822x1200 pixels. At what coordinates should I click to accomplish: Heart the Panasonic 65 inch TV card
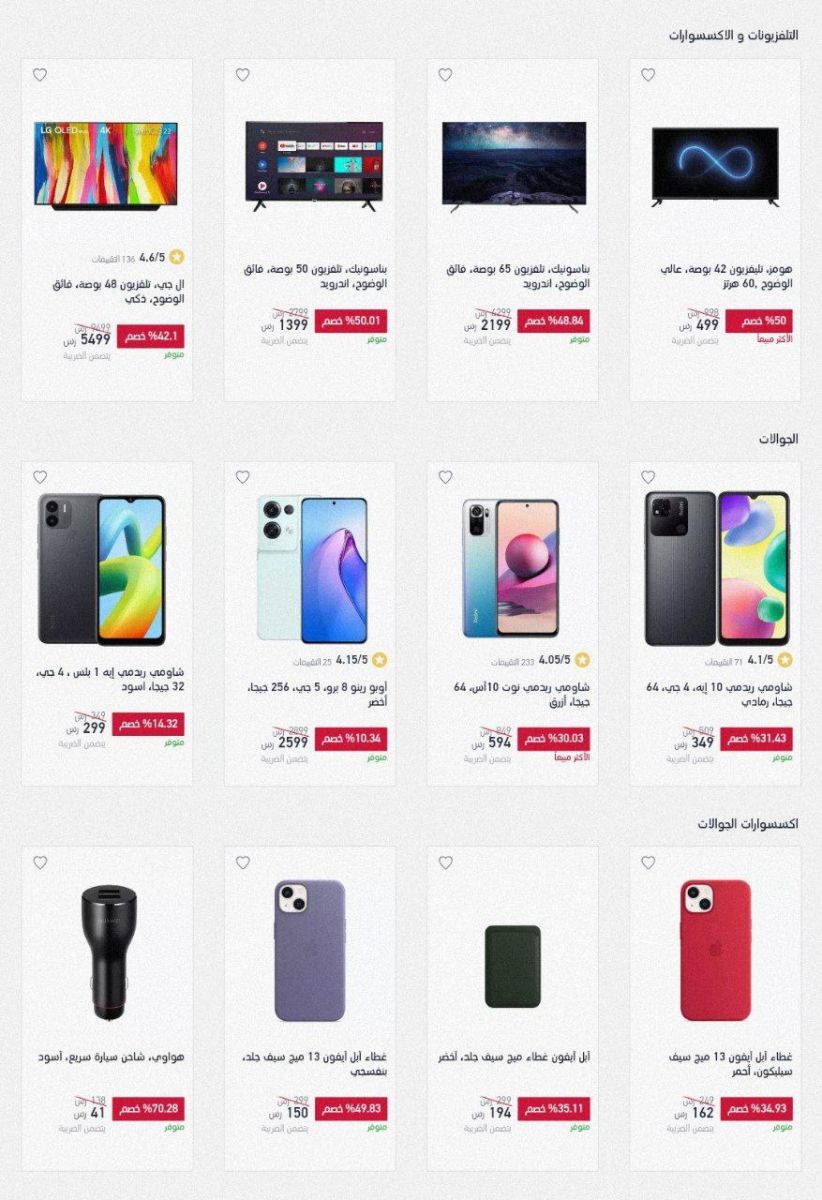click(x=445, y=75)
